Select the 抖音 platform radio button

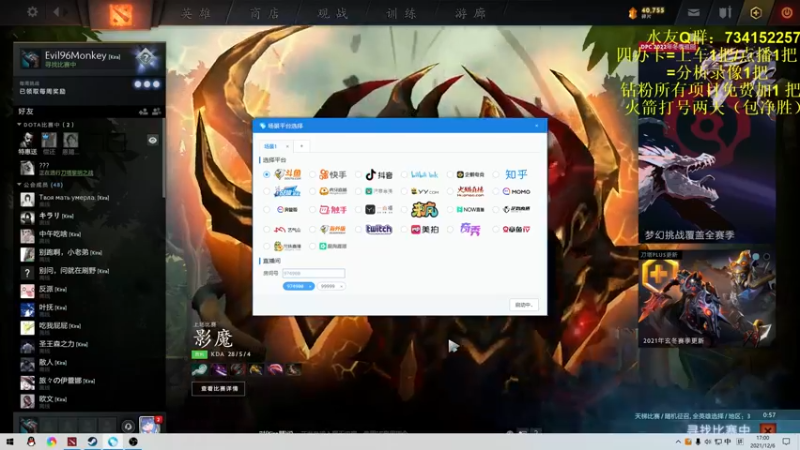coord(358,174)
